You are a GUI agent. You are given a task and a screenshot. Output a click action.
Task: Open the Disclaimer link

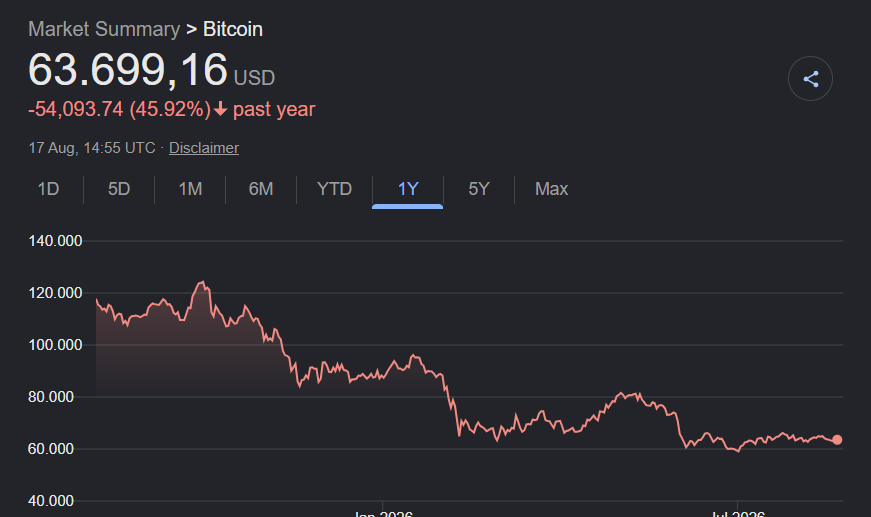(204, 148)
